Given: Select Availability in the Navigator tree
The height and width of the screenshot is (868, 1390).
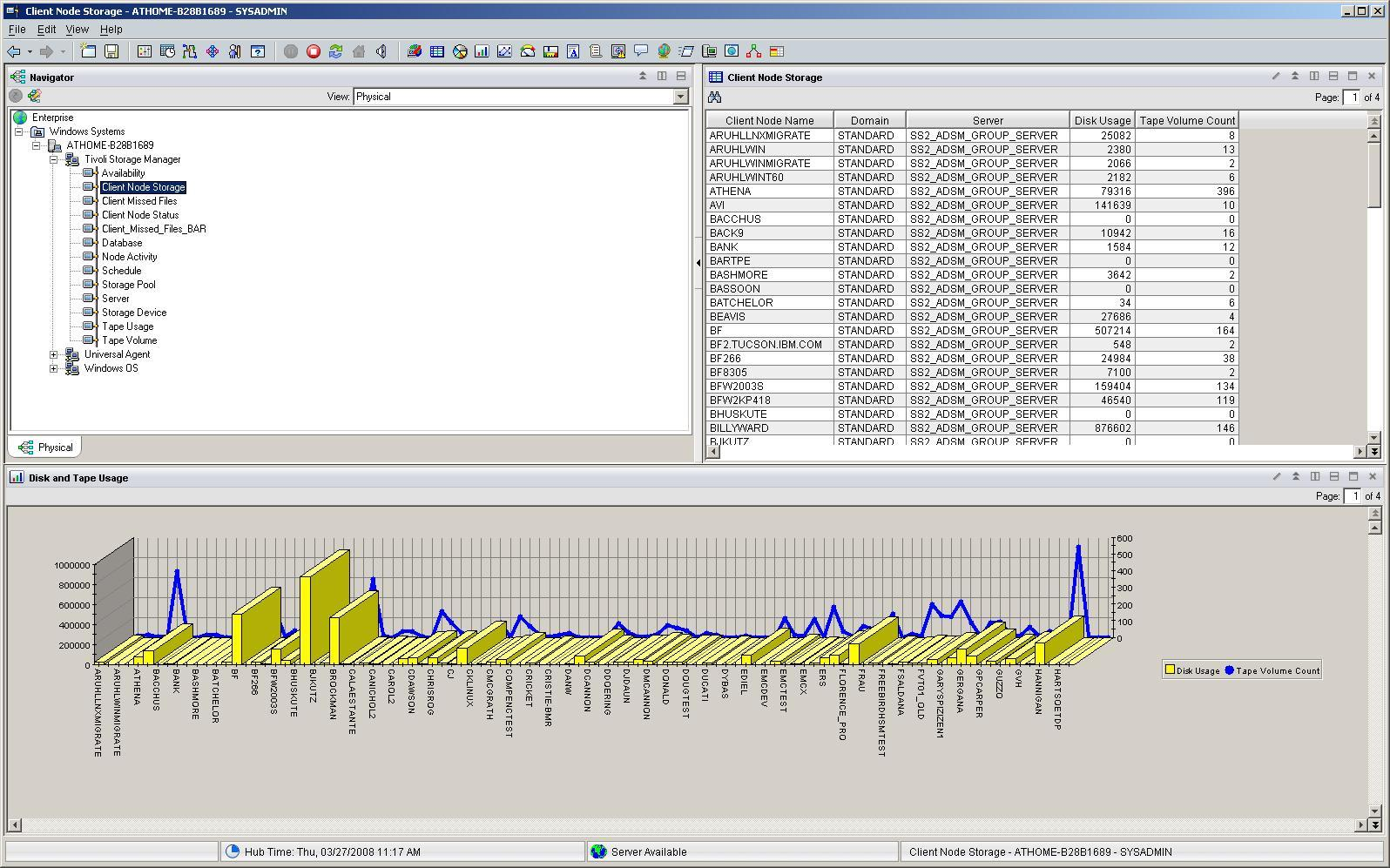Looking at the screenshot, I should point(123,173).
